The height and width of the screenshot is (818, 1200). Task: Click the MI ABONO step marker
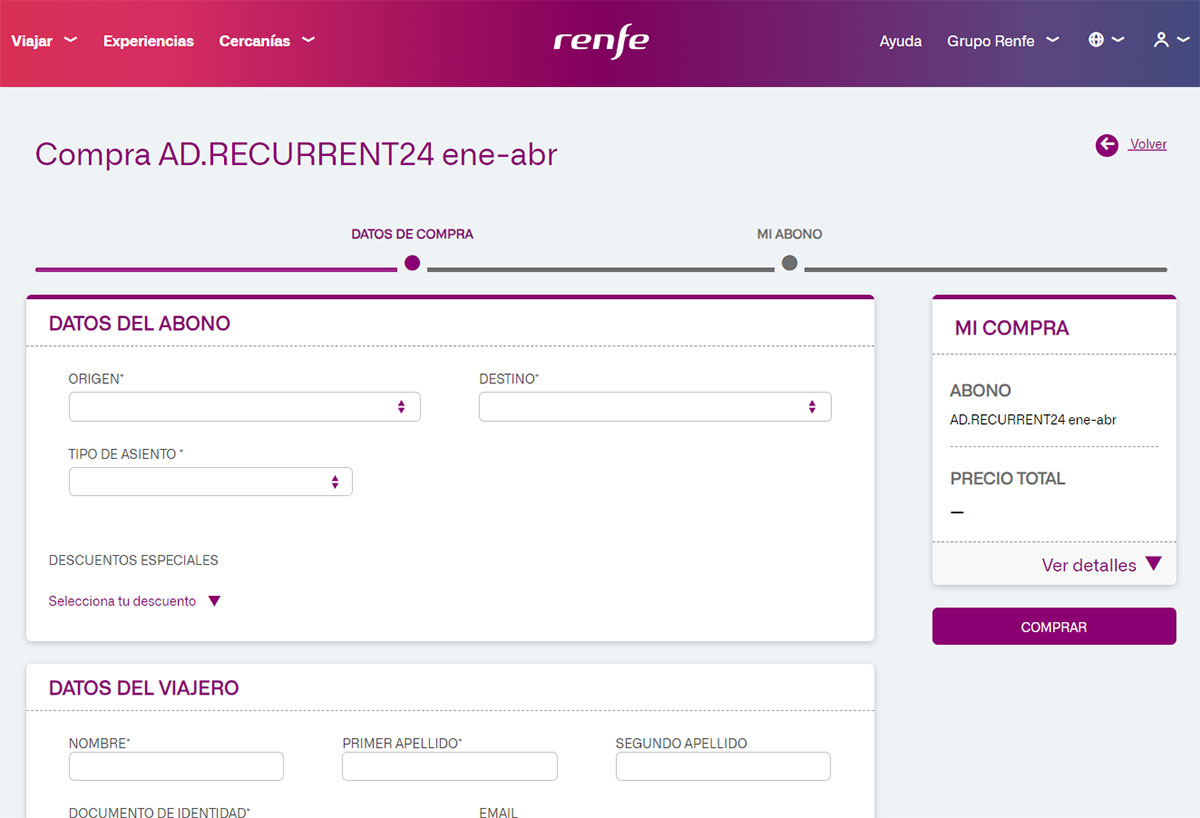[789, 262]
